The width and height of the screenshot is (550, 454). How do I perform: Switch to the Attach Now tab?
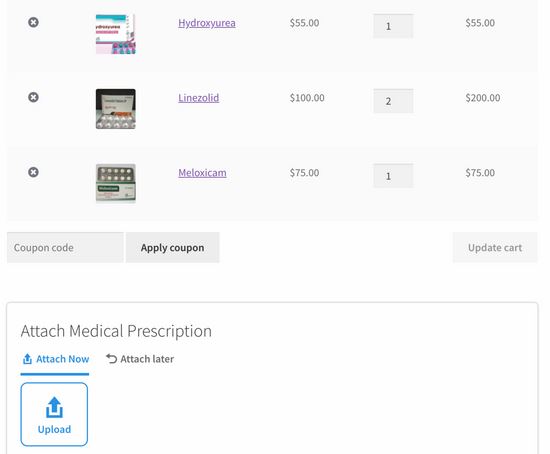[x=55, y=359]
